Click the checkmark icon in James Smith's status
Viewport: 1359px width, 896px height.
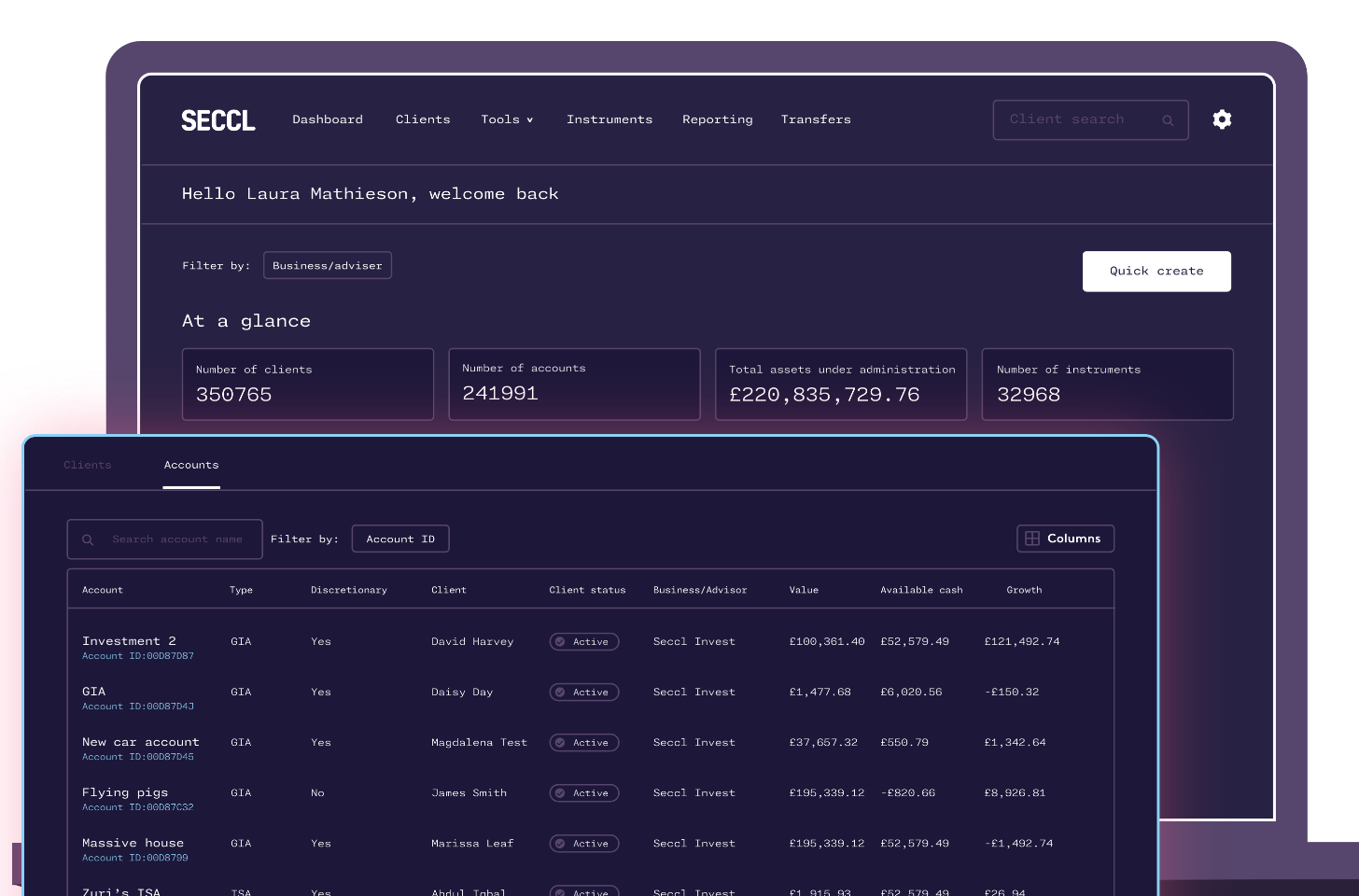[x=560, y=793]
